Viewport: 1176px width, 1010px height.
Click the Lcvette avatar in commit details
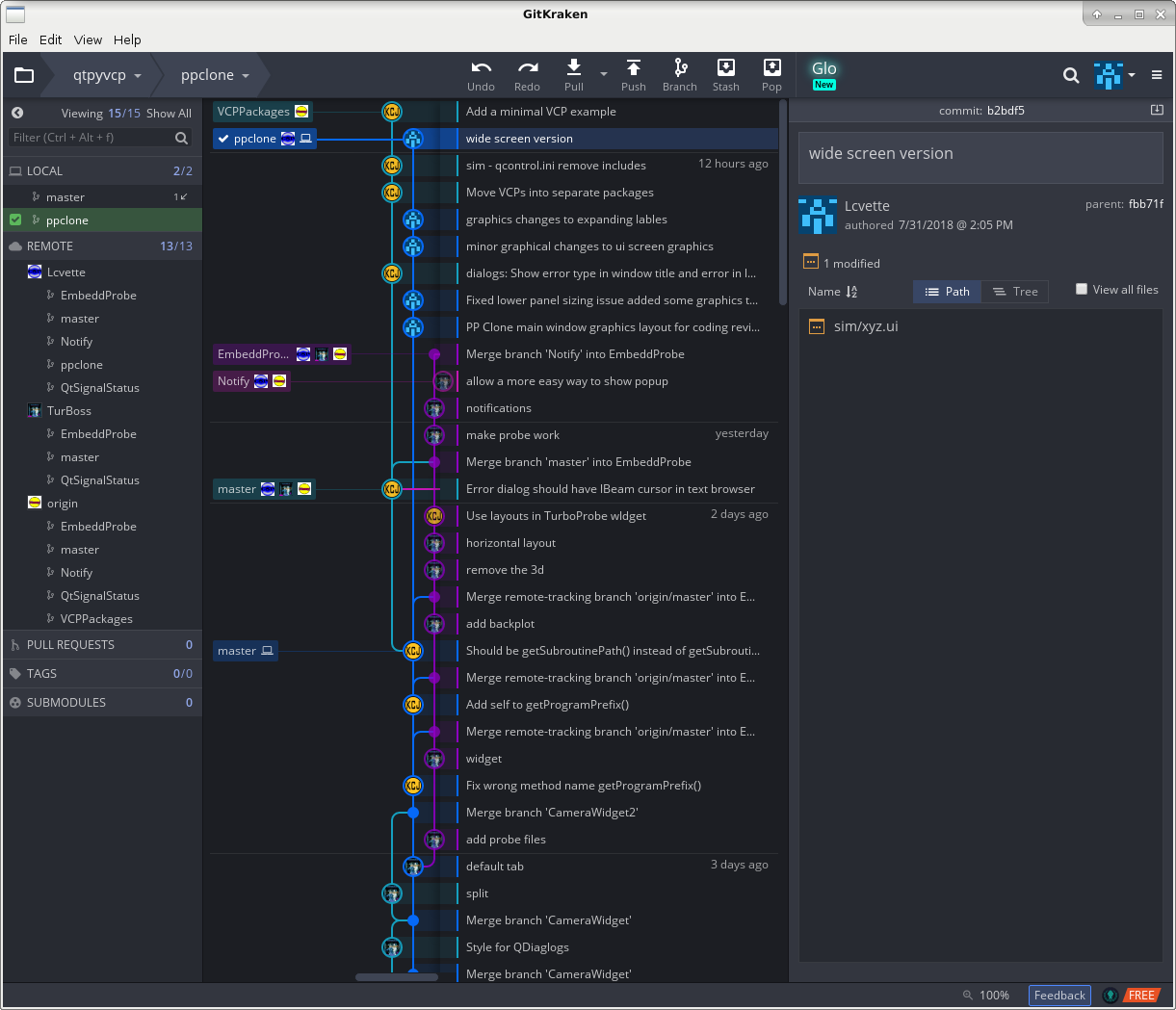point(818,216)
